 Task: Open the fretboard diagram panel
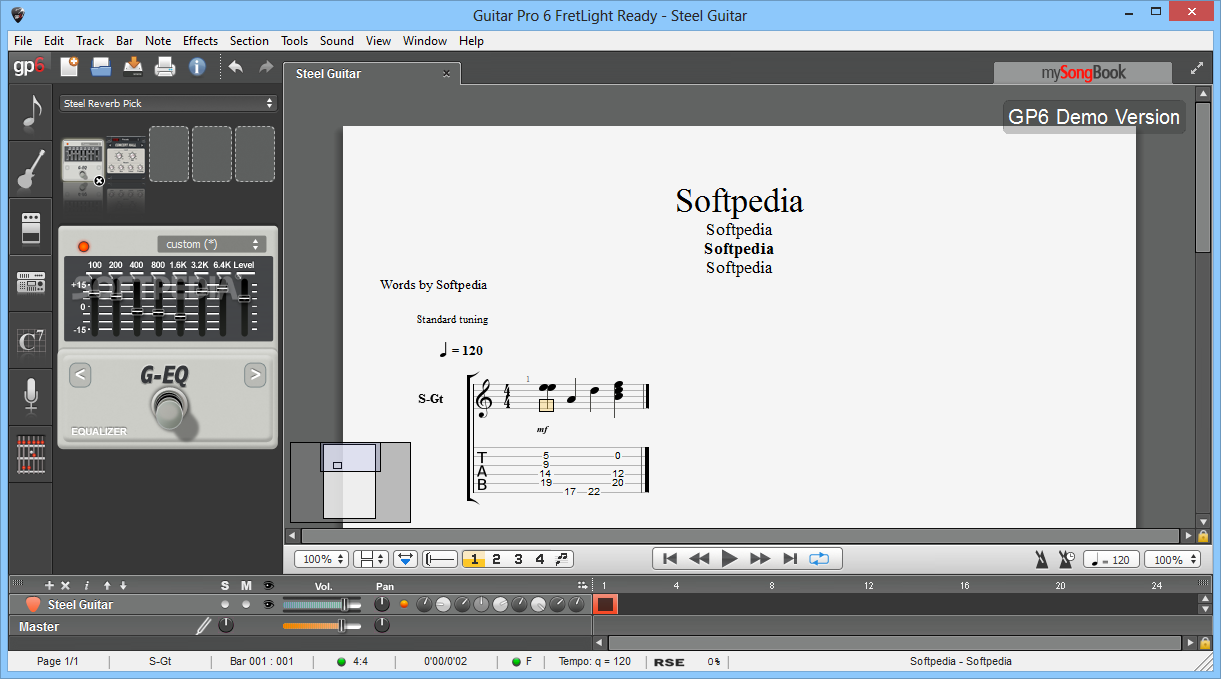point(31,454)
